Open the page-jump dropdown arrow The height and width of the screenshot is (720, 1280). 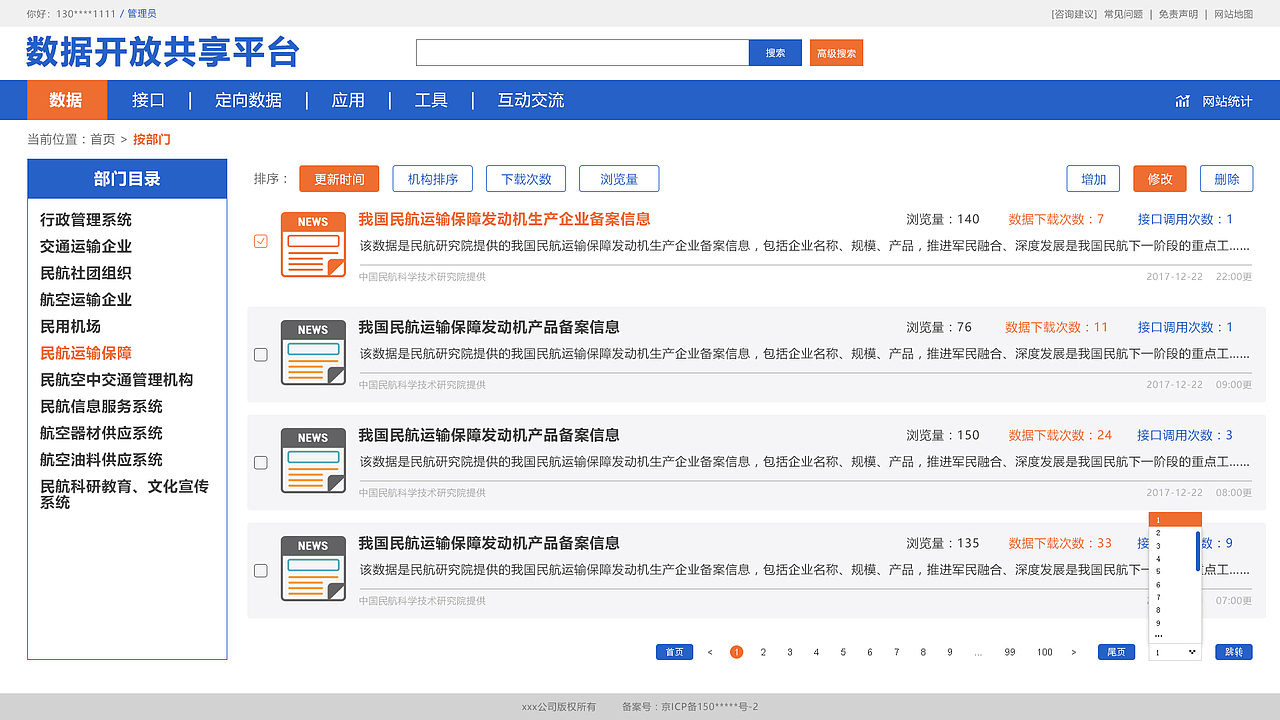[1192, 652]
